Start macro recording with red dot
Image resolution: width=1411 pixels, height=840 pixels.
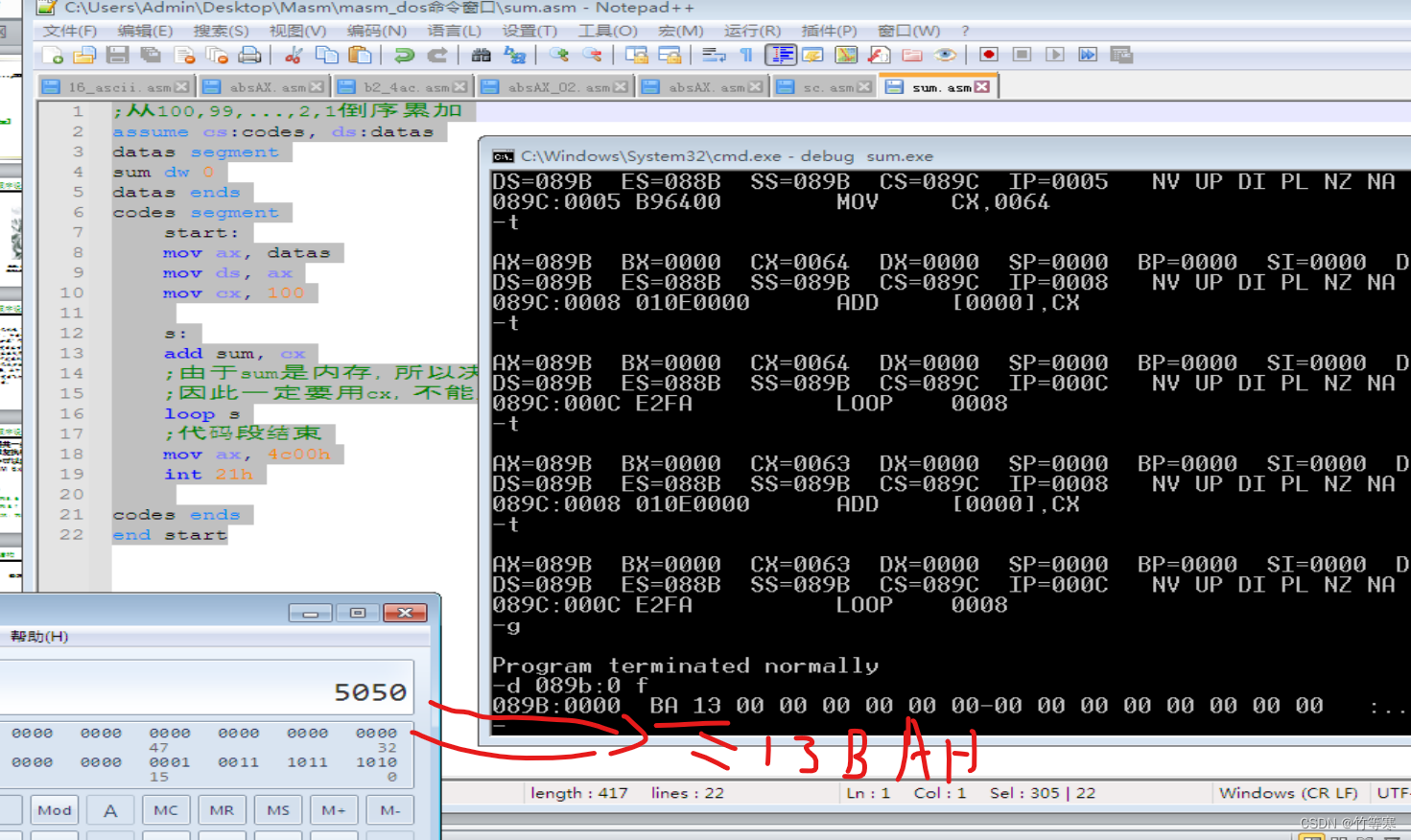click(989, 55)
